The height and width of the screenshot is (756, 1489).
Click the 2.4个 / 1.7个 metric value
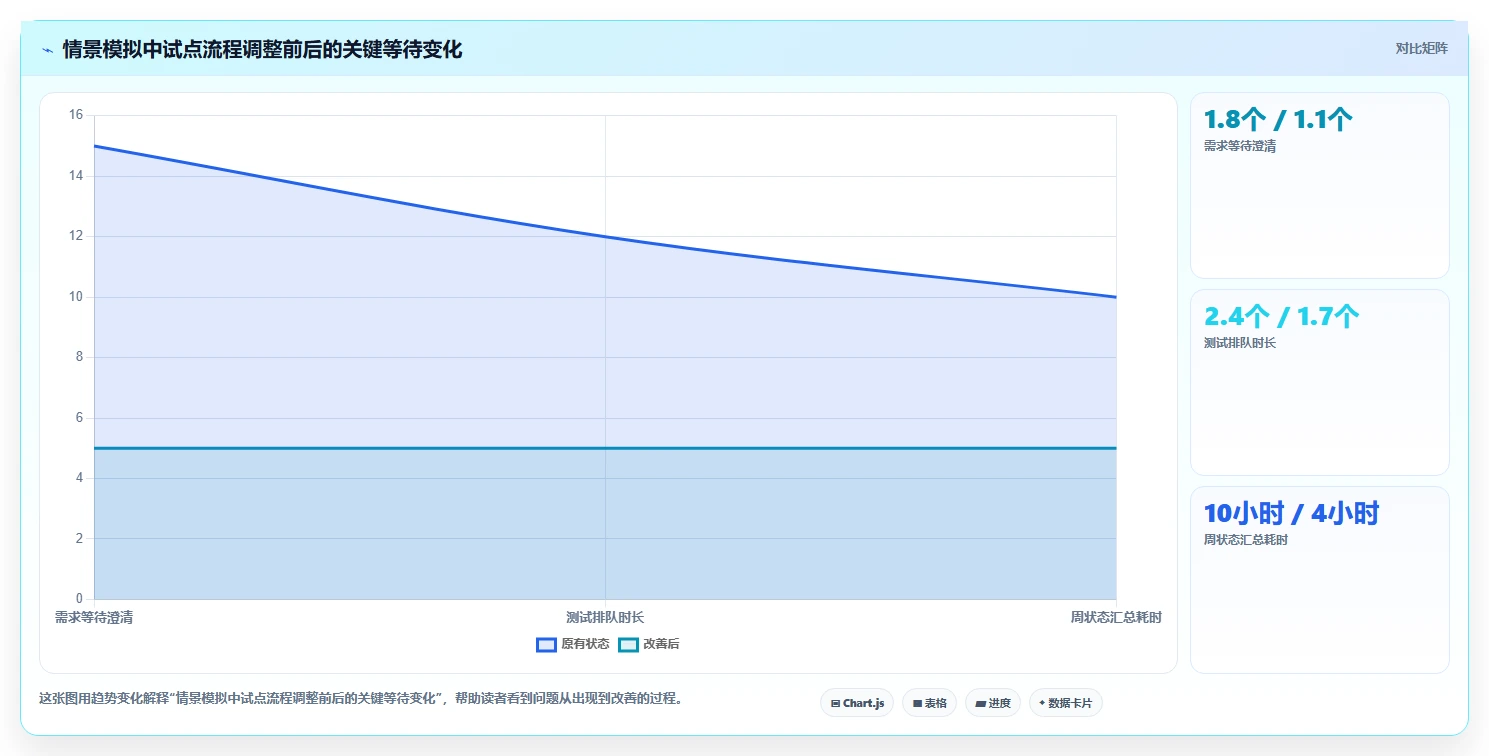coord(1281,317)
